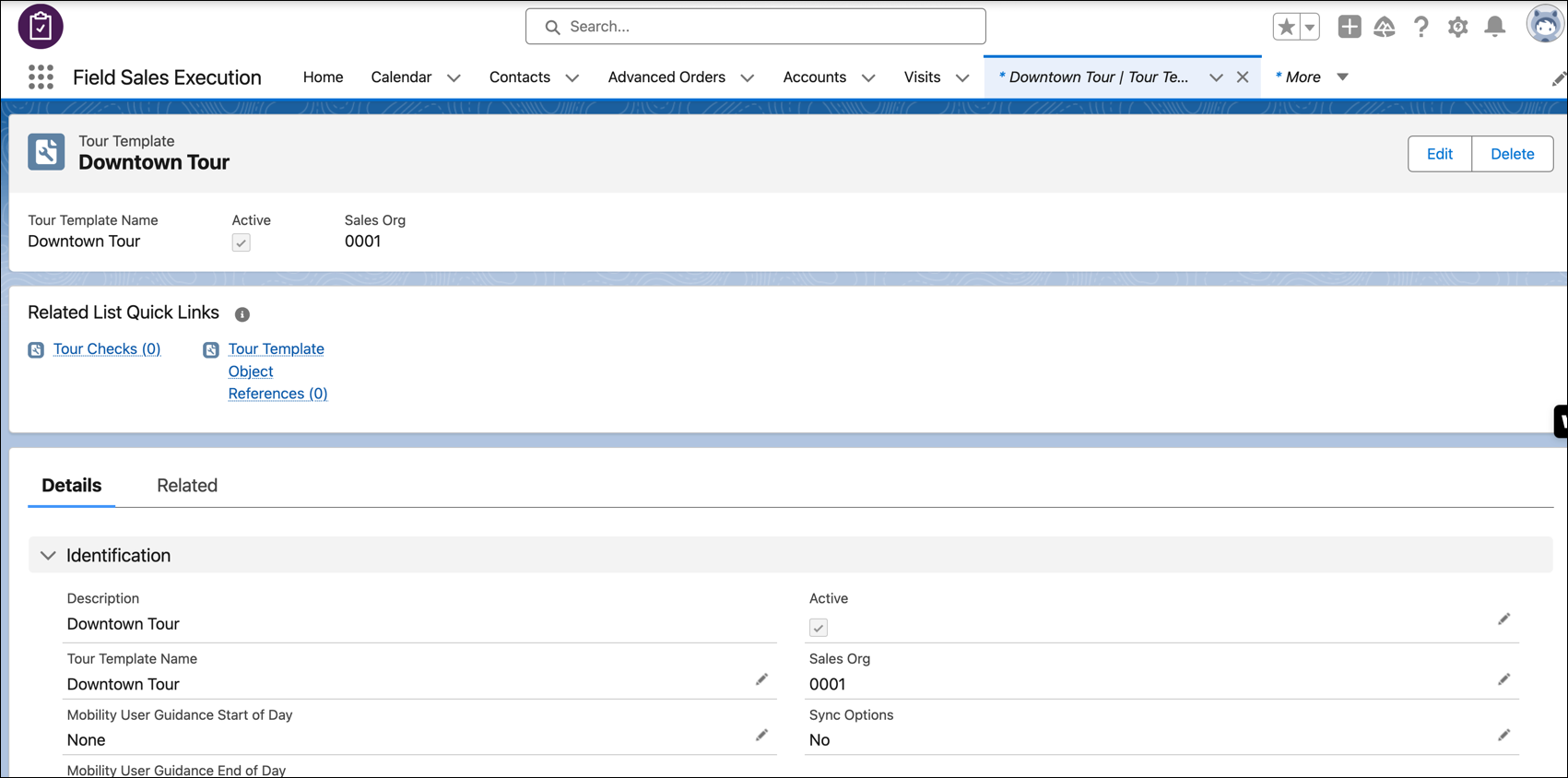The height and width of the screenshot is (778, 1568).
Task: Click the Sales Org value 0001 in header
Action: click(x=362, y=242)
